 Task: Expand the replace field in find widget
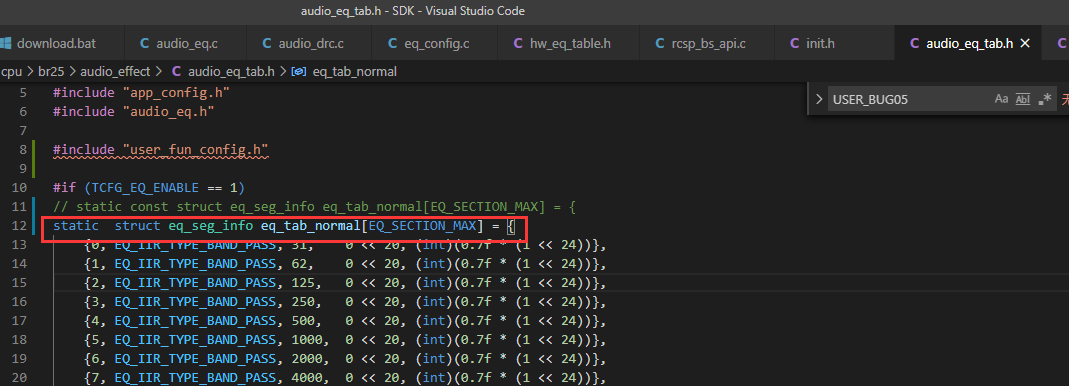click(x=819, y=100)
